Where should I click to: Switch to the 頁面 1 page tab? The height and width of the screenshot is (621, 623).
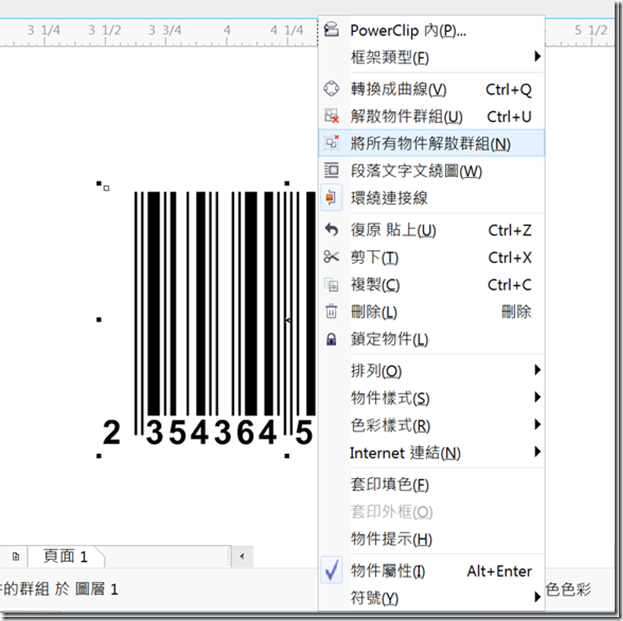click(x=66, y=556)
